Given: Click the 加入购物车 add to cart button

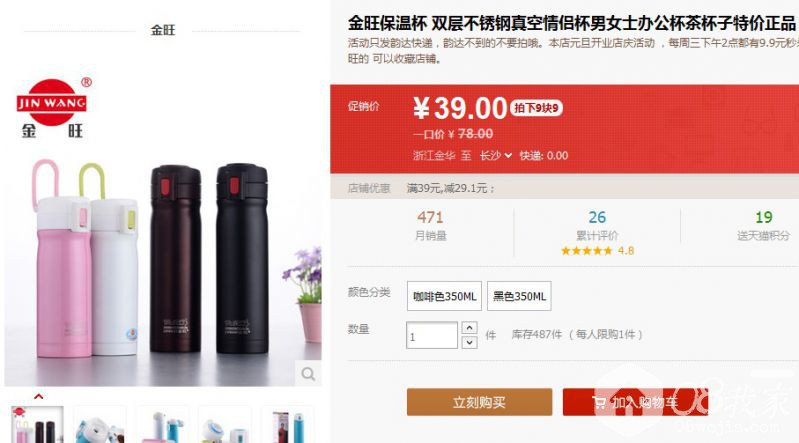Looking at the screenshot, I should pos(635,402).
